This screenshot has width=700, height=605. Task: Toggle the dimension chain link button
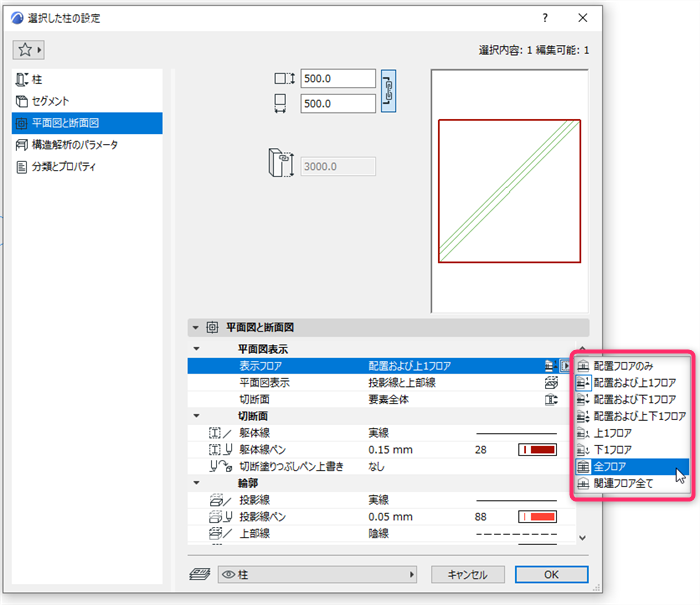pos(388,91)
